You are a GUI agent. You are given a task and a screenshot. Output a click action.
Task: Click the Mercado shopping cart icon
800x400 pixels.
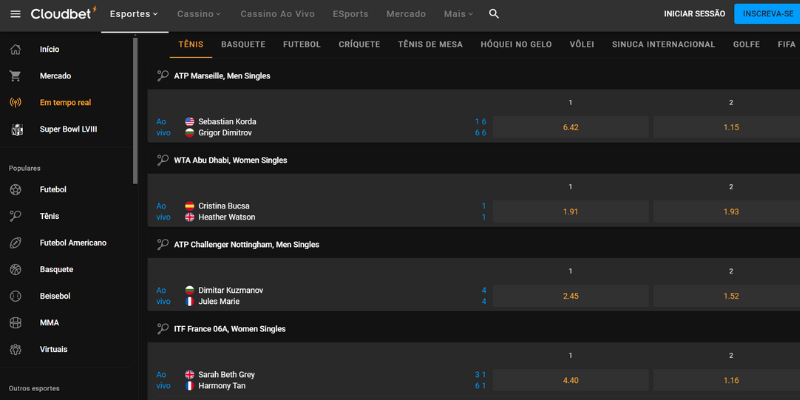point(15,75)
